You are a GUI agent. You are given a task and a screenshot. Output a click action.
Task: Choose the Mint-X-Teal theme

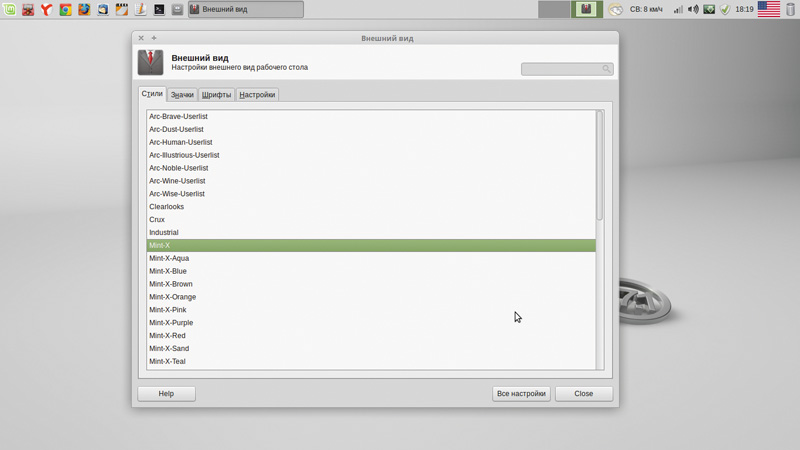(371, 361)
